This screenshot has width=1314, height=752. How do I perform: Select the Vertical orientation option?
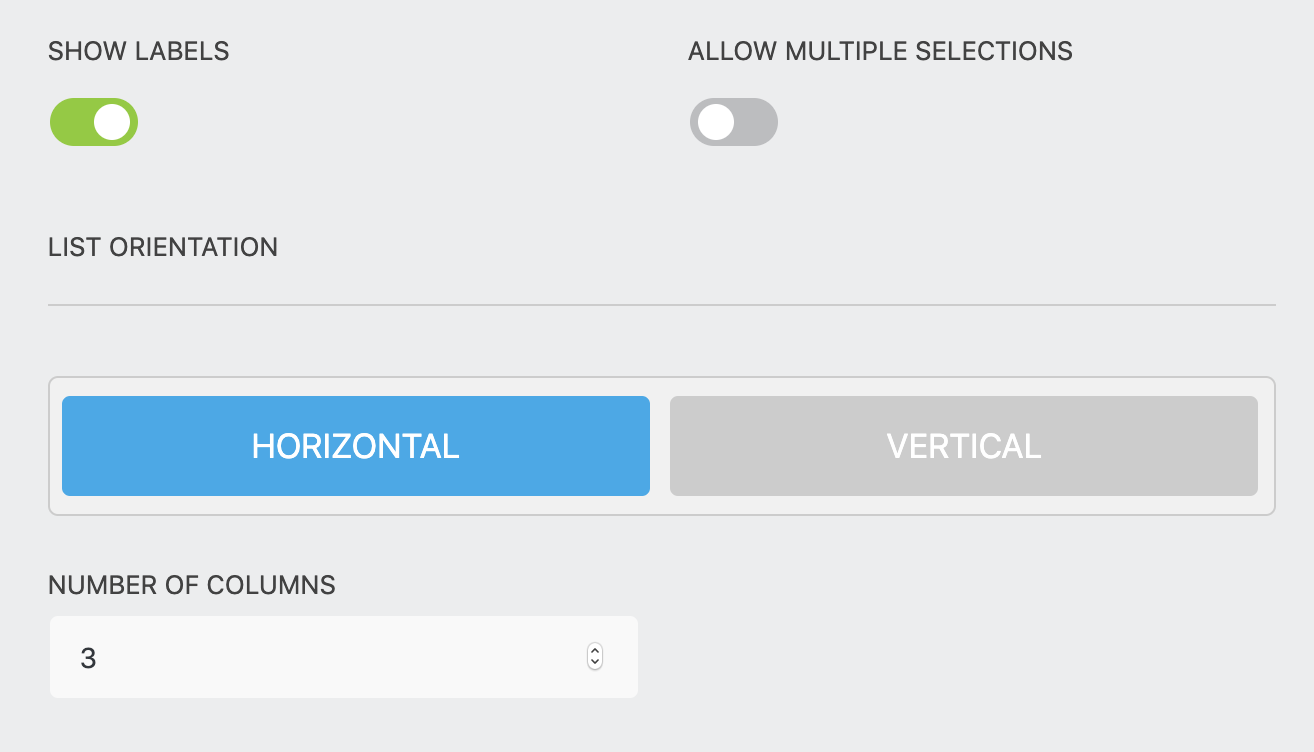coord(963,446)
